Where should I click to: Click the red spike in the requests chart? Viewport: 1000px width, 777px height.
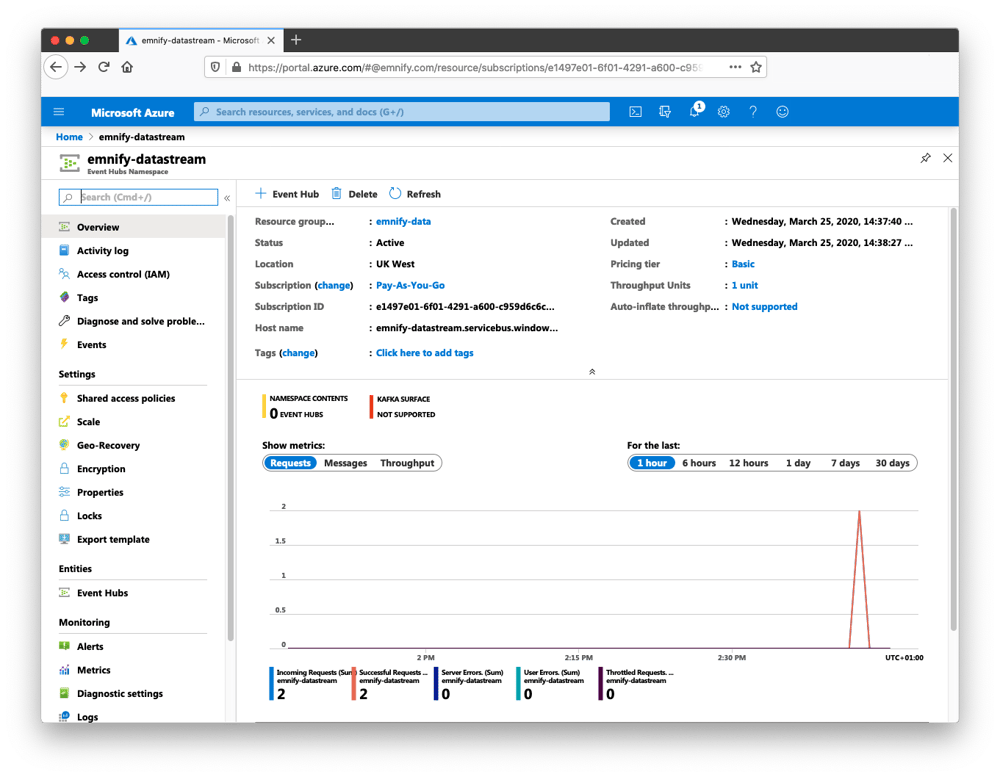(x=859, y=577)
